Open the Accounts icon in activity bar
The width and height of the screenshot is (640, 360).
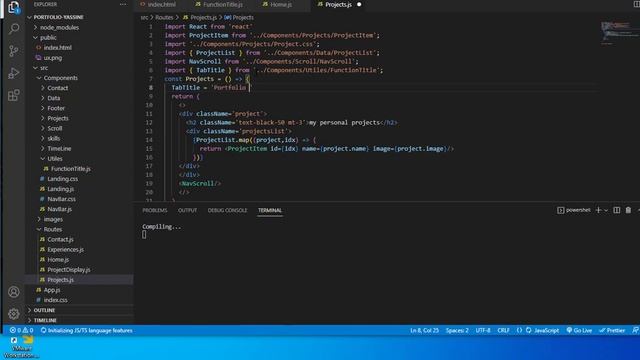click(x=13, y=292)
